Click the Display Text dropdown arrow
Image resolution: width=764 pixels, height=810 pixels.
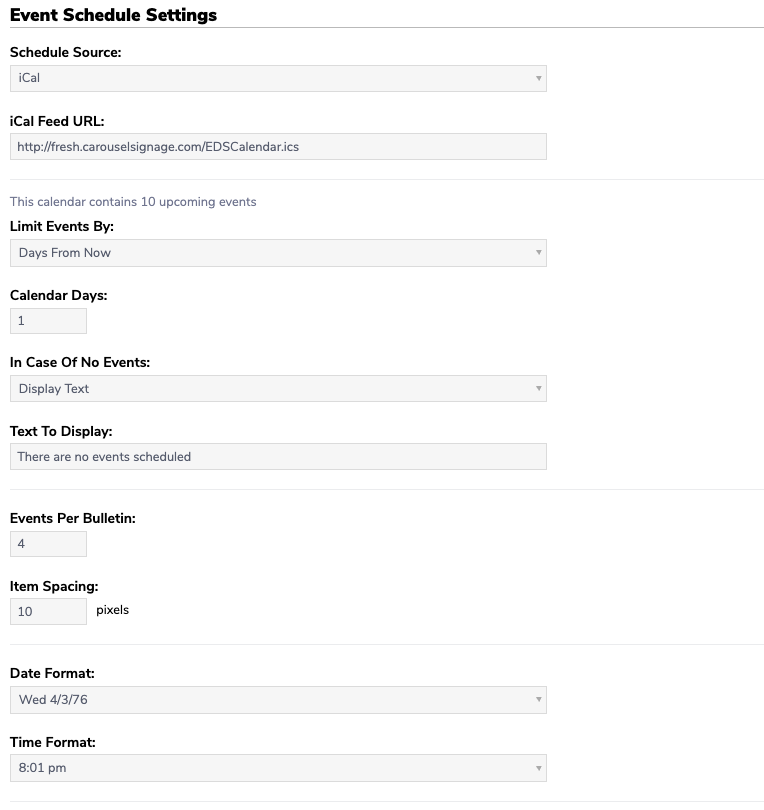pos(538,388)
